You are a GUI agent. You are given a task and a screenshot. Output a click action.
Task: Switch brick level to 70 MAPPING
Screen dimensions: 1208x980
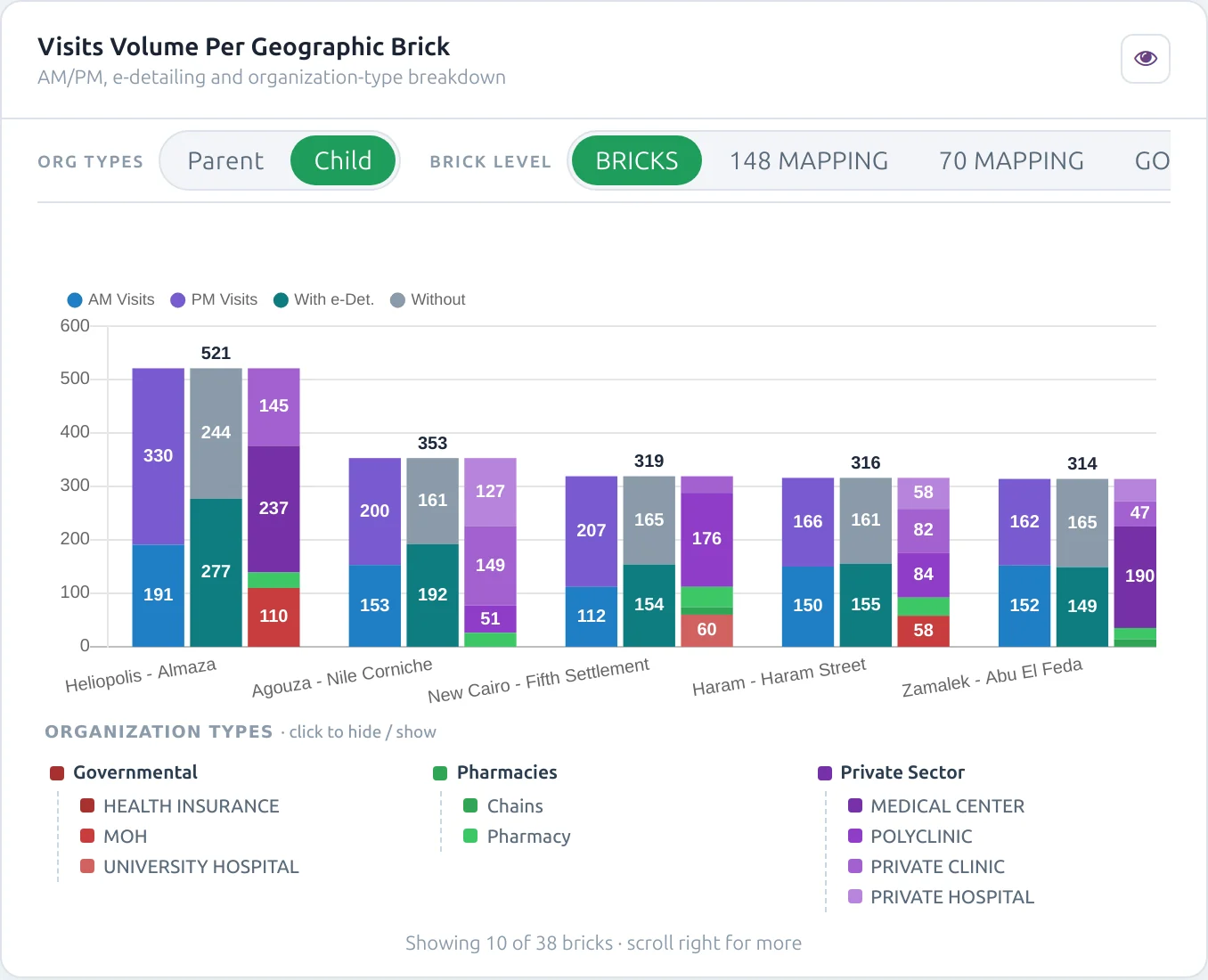click(1011, 160)
